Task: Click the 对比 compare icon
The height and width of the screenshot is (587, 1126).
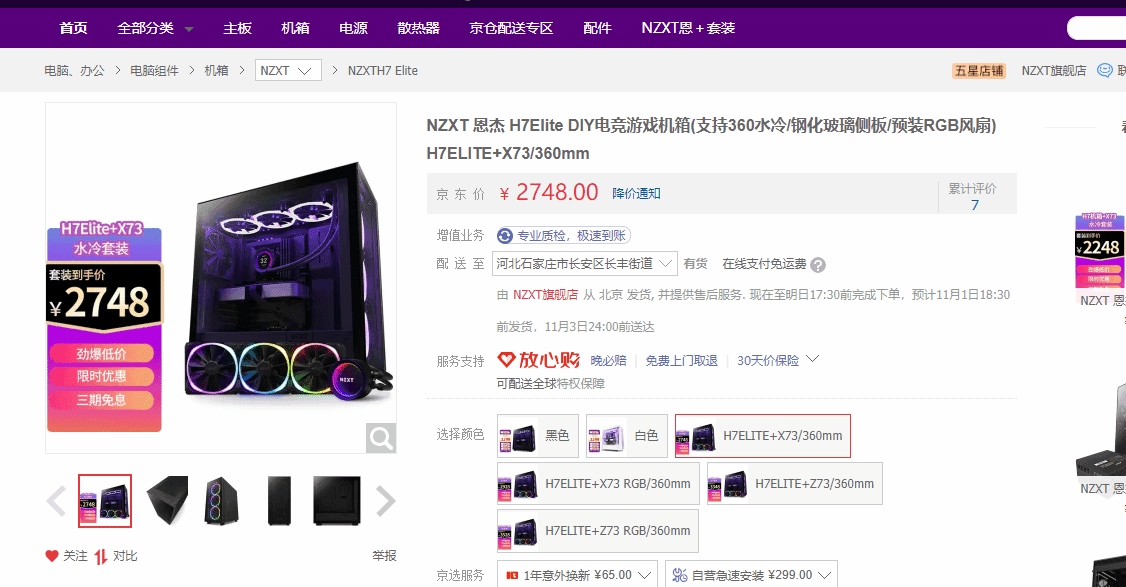Action: [x=101, y=556]
